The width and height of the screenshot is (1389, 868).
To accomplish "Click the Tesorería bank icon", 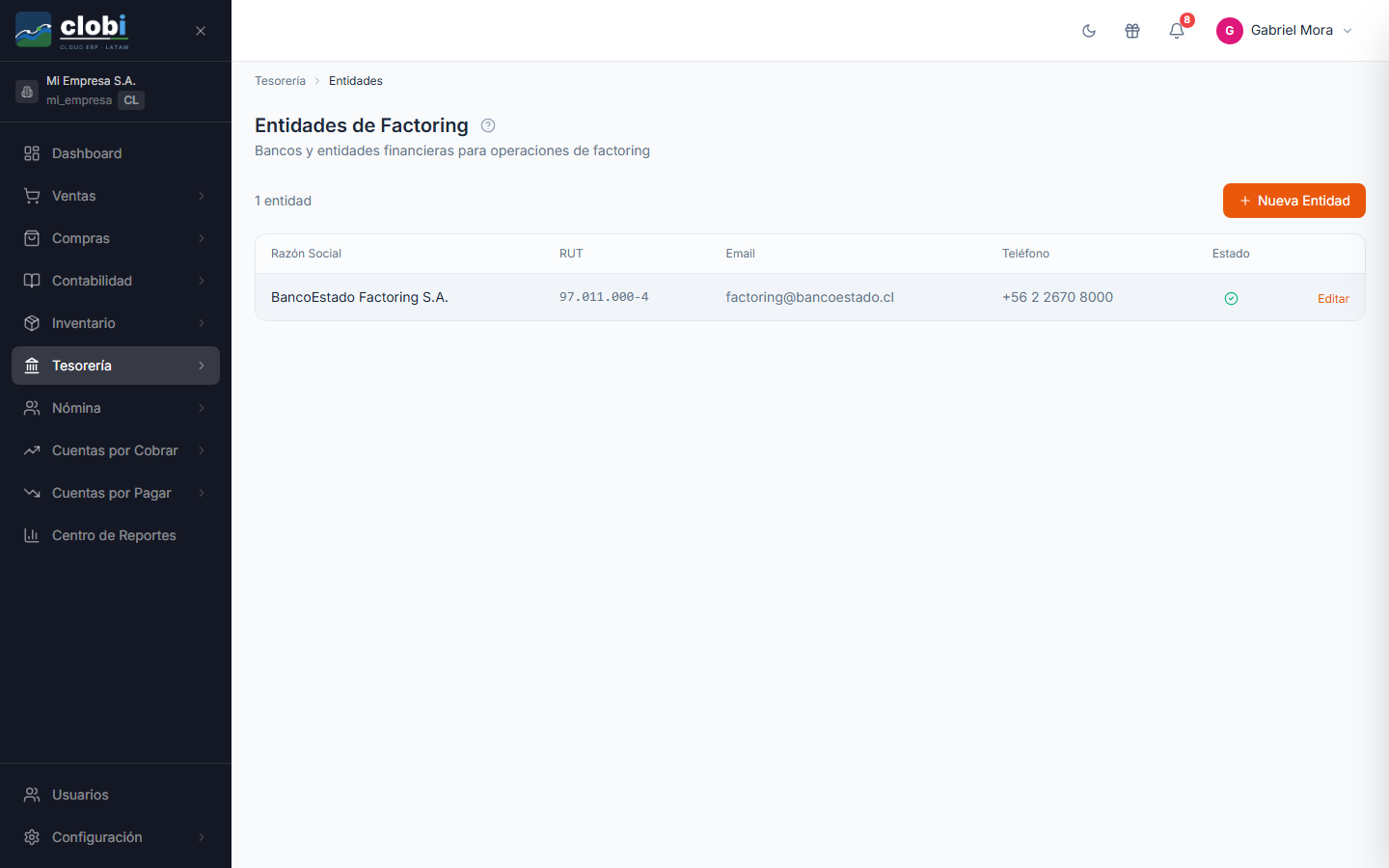I will click(x=32, y=366).
